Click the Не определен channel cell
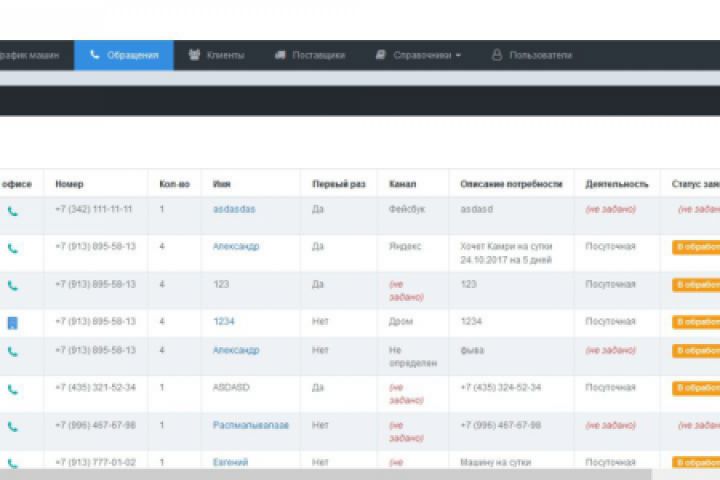This screenshot has height=480, width=720. pyautogui.click(x=413, y=356)
